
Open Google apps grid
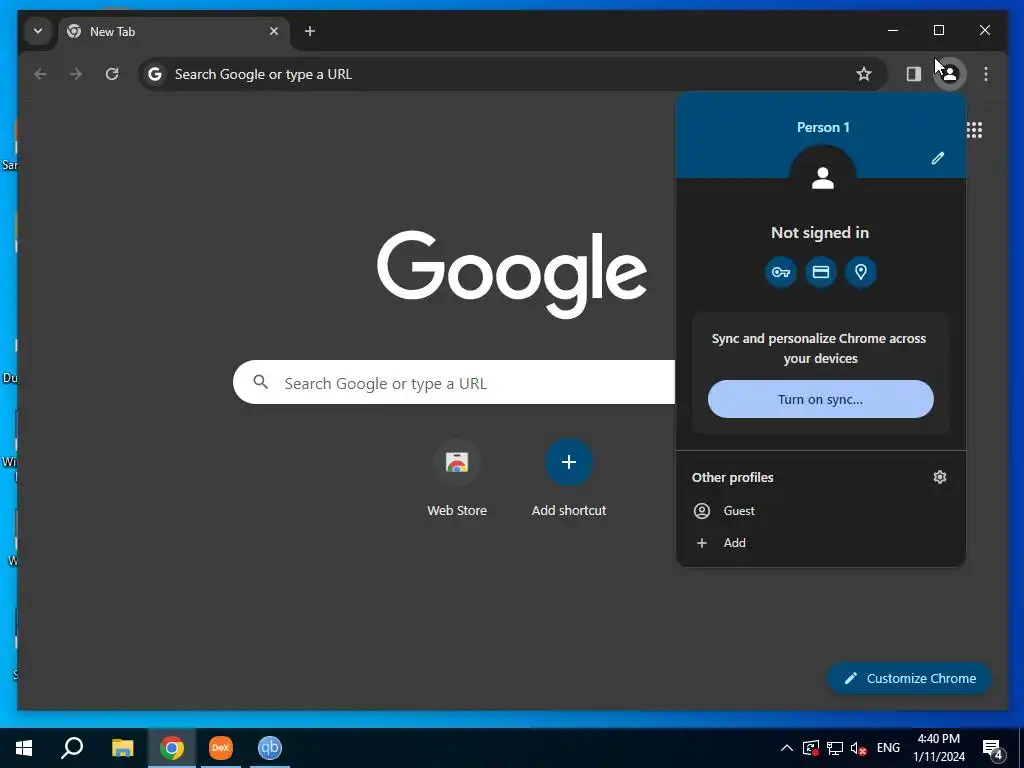(974, 130)
